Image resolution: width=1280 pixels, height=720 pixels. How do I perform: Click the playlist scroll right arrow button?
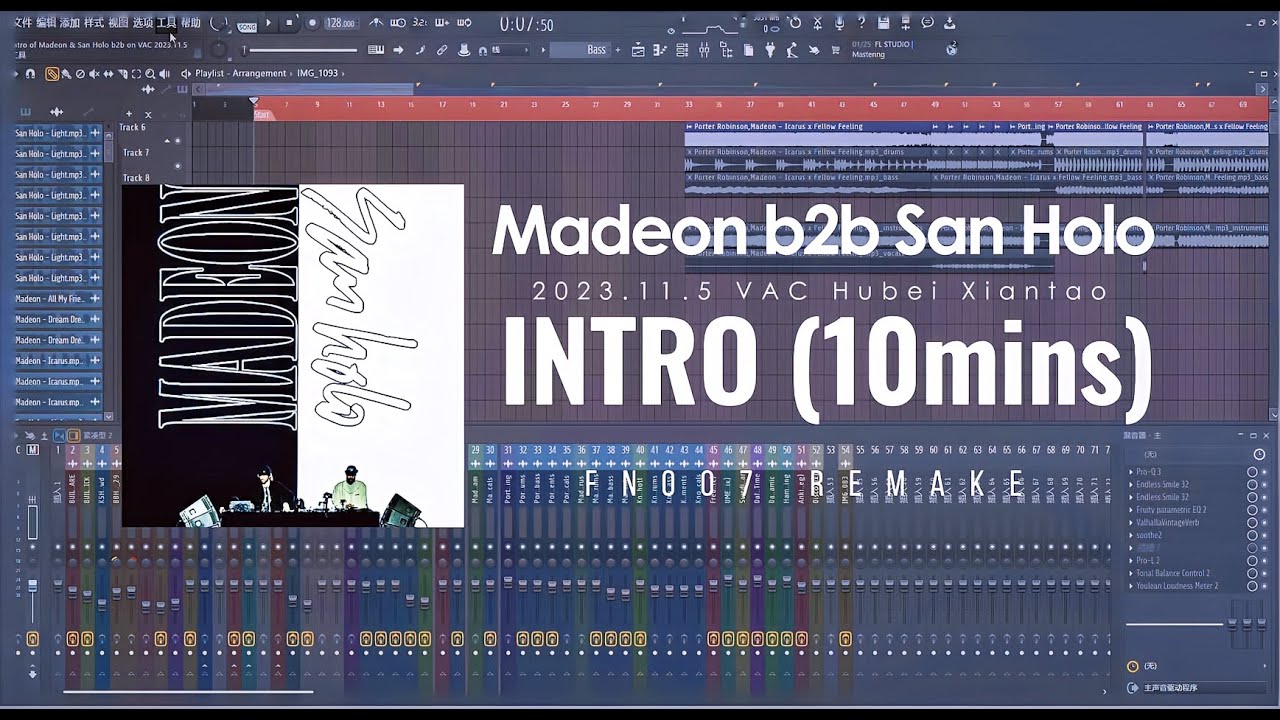tap(1263, 88)
